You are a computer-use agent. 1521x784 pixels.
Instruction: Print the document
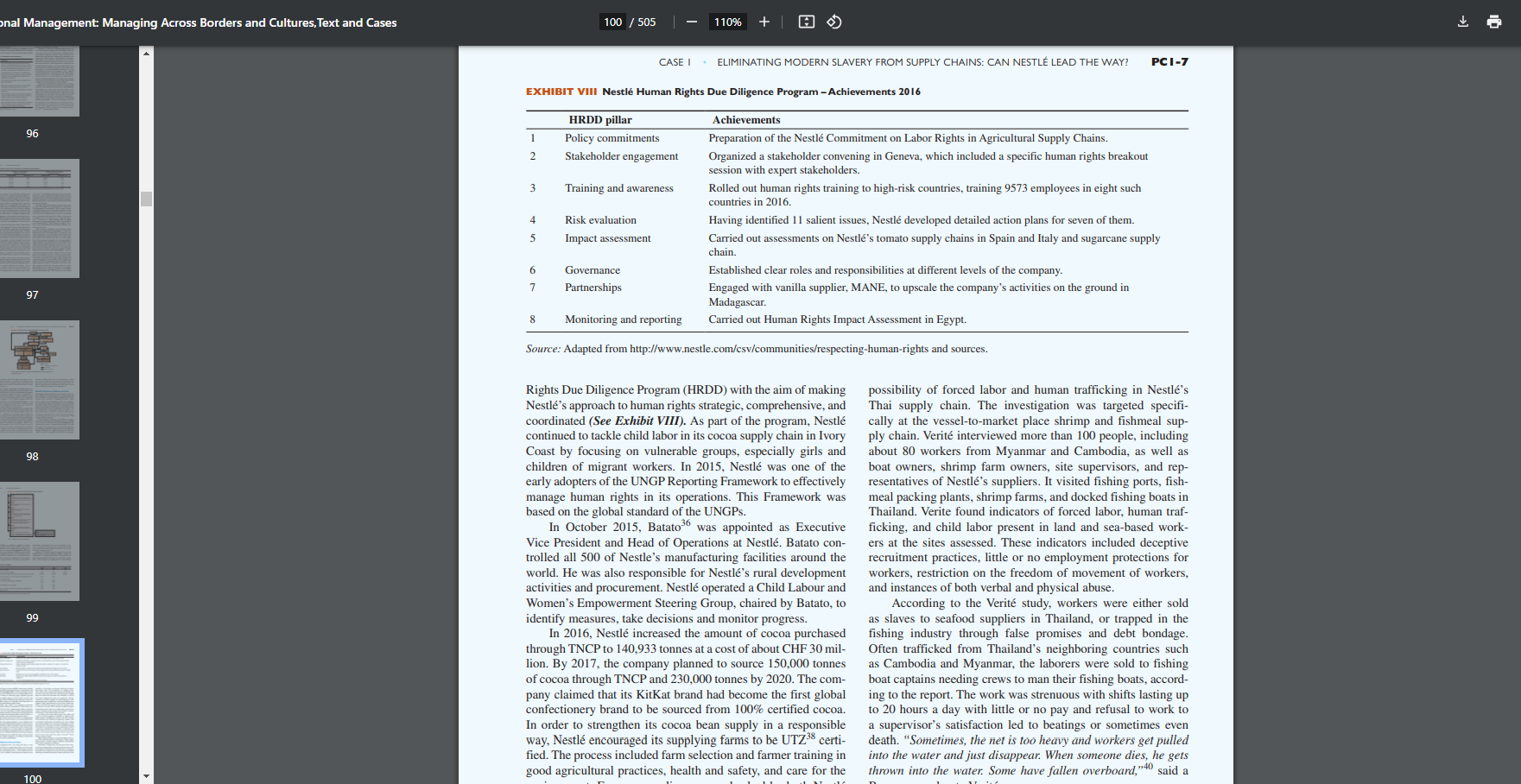point(1494,22)
